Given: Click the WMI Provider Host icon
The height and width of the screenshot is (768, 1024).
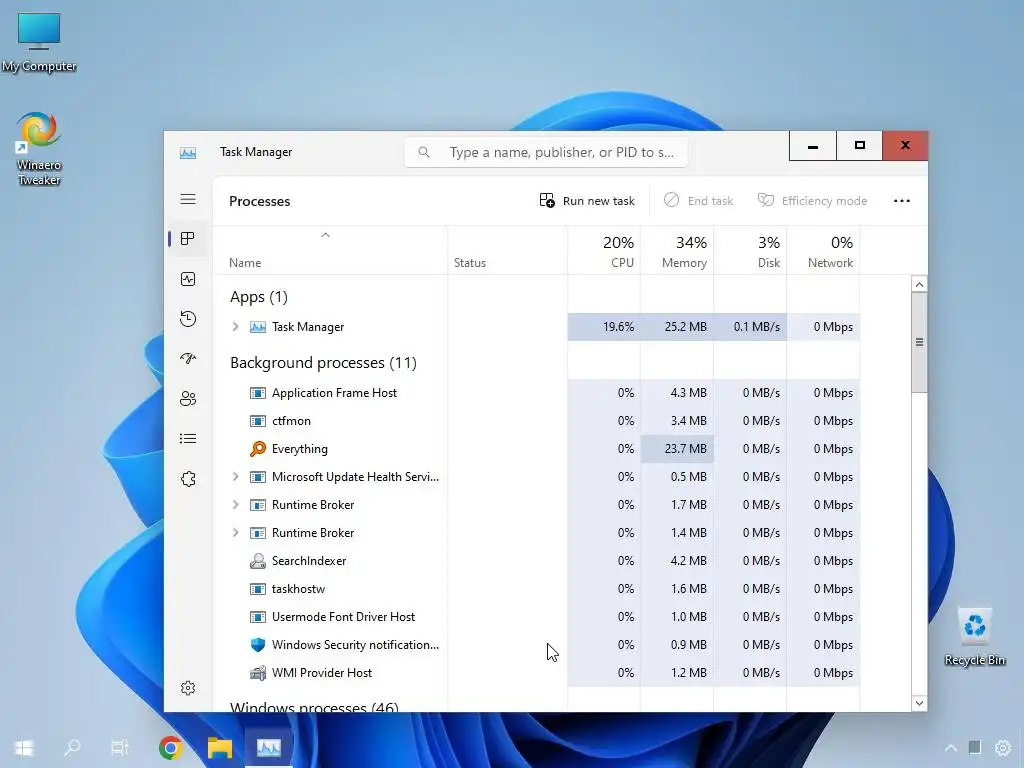Looking at the screenshot, I should [x=258, y=673].
